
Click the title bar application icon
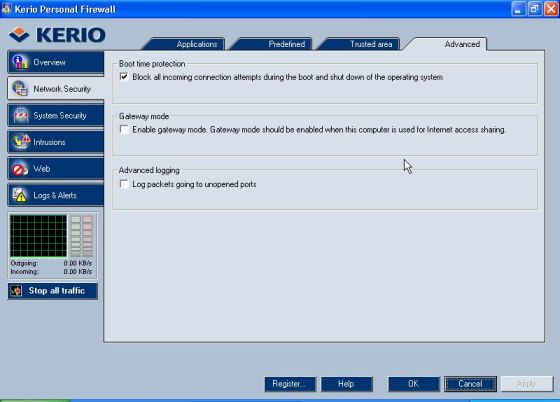(x=6, y=8)
